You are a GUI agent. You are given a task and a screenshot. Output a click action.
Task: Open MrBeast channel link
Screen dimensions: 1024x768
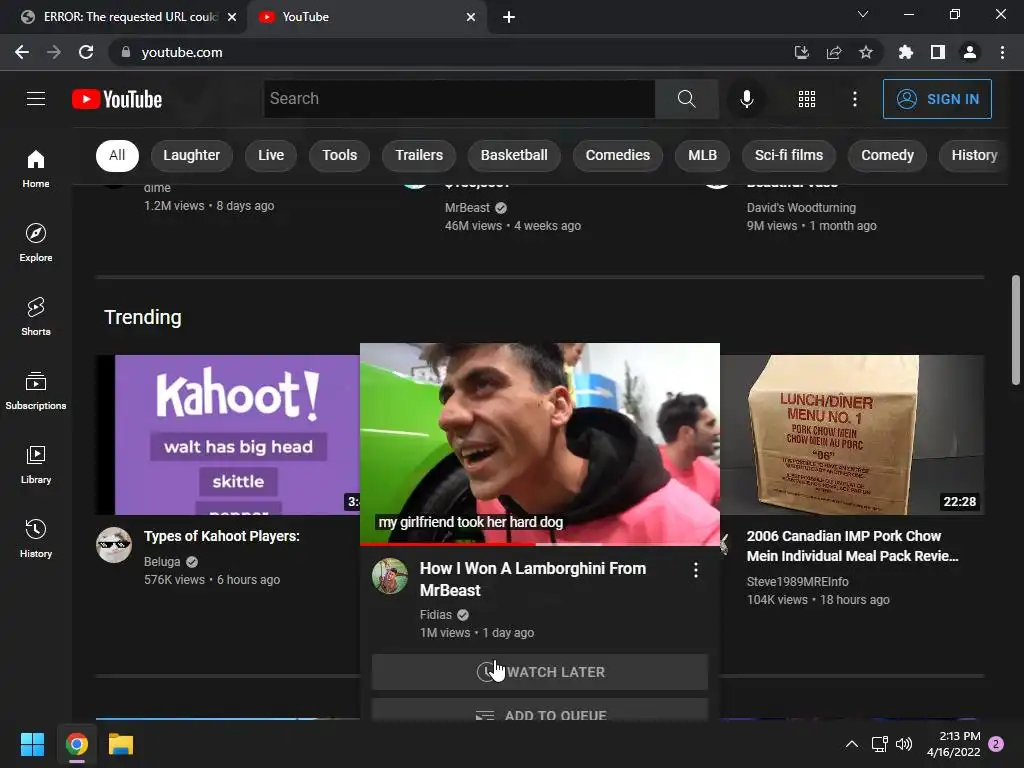[467, 208]
